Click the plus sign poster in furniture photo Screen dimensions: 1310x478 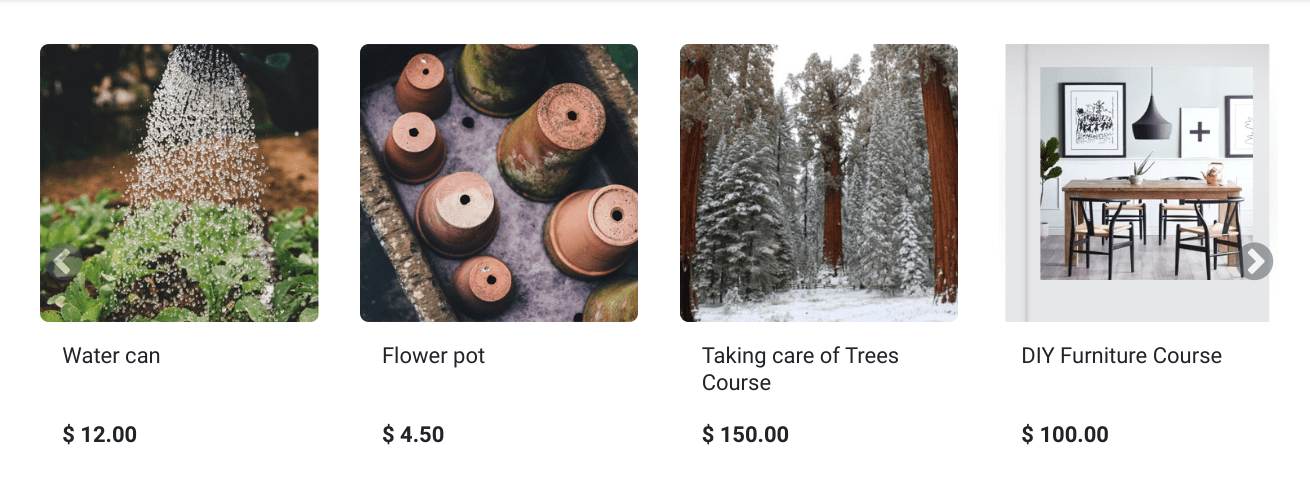(1200, 132)
